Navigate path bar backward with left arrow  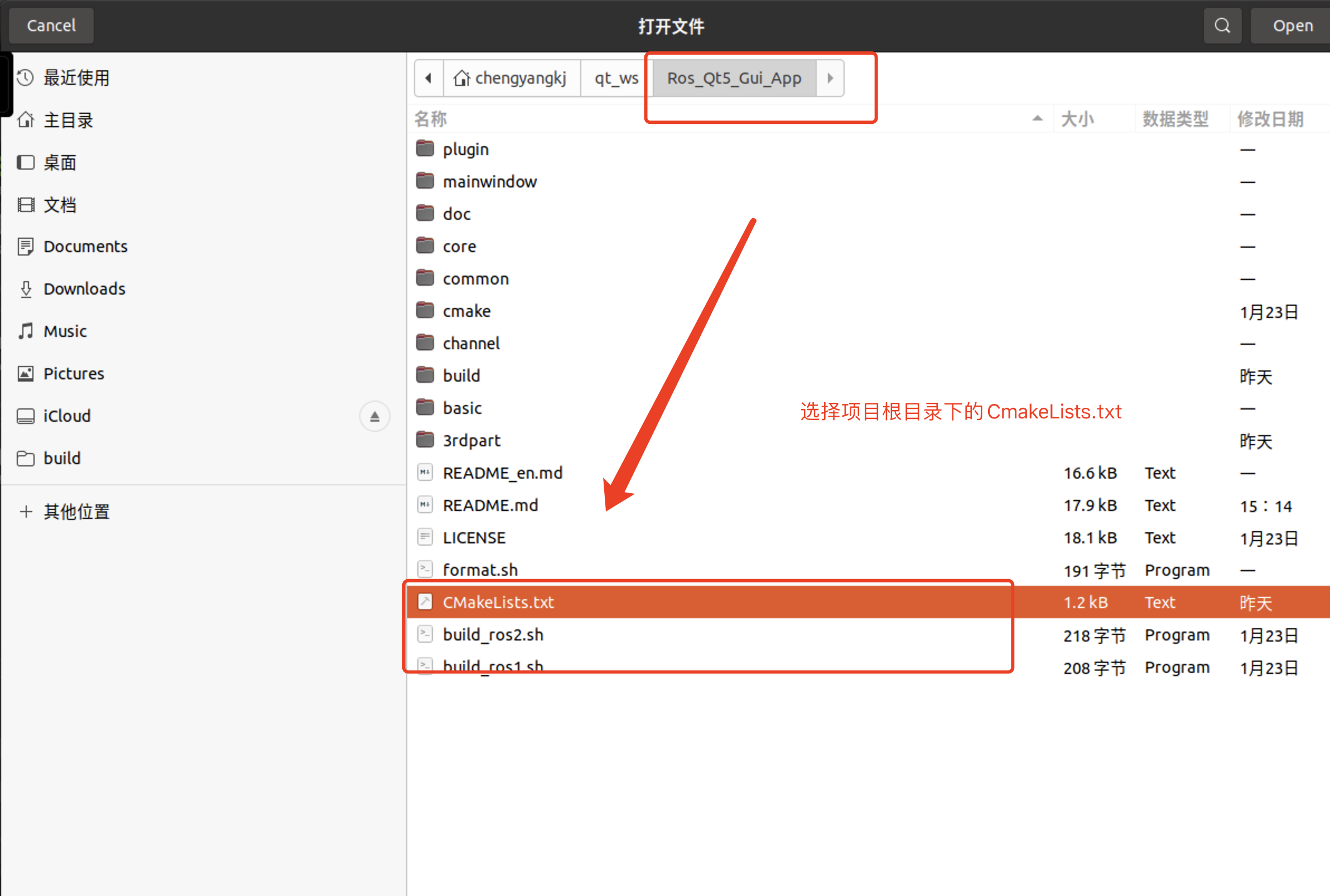click(428, 78)
